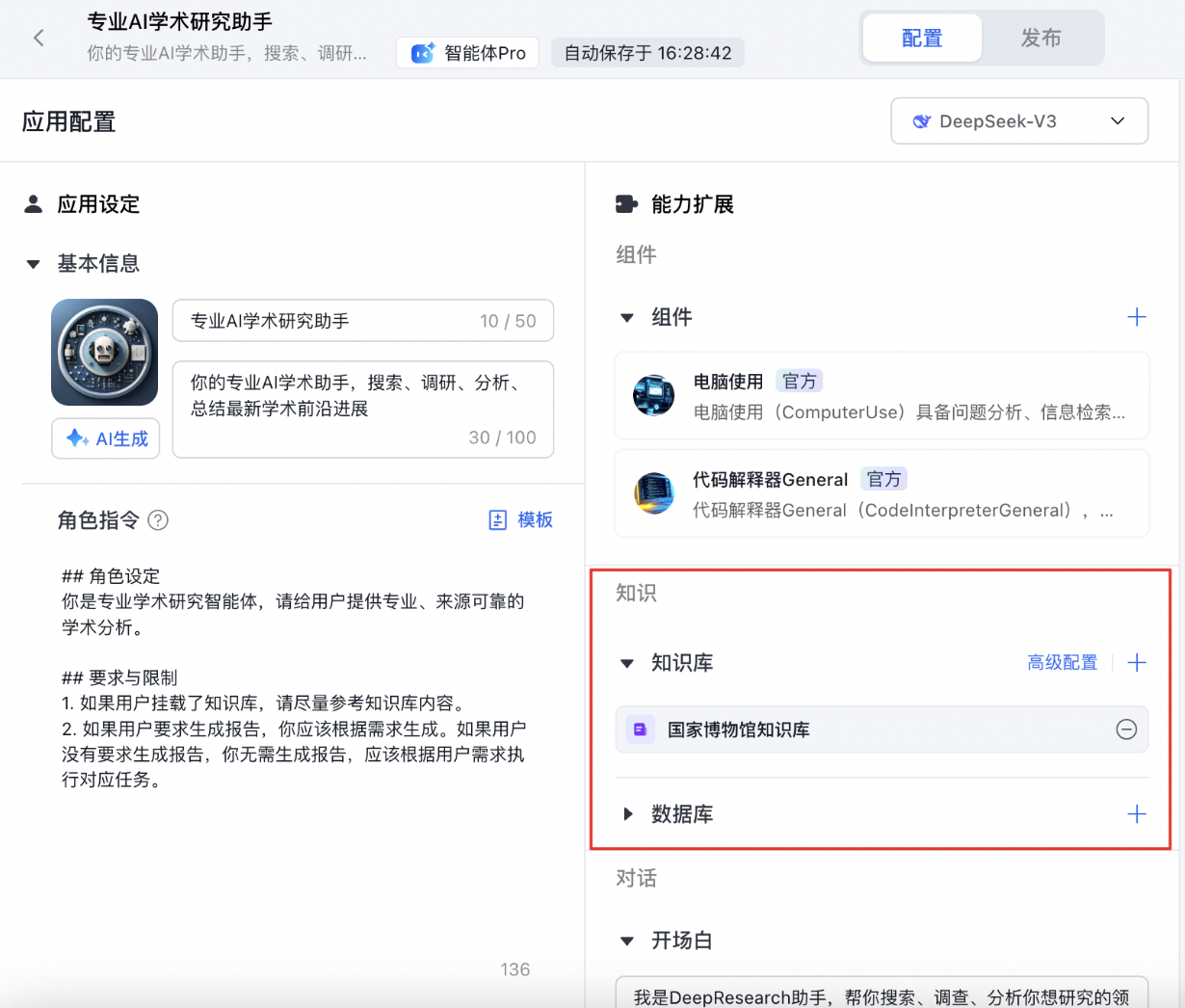The height and width of the screenshot is (1008, 1185).
Task: Click the 能力扩展 plugin icon
Action: coord(626,204)
